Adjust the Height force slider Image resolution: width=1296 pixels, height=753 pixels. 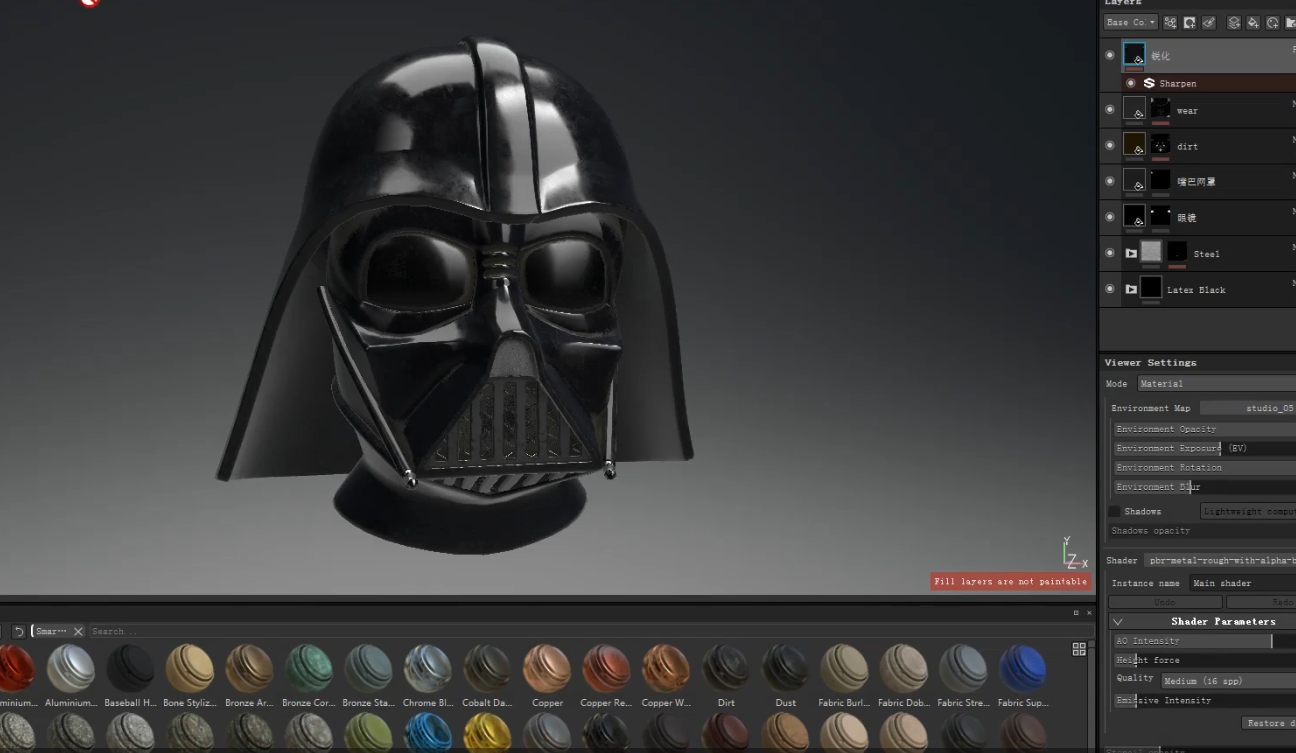pyautogui.click(x=1204, y=660)
